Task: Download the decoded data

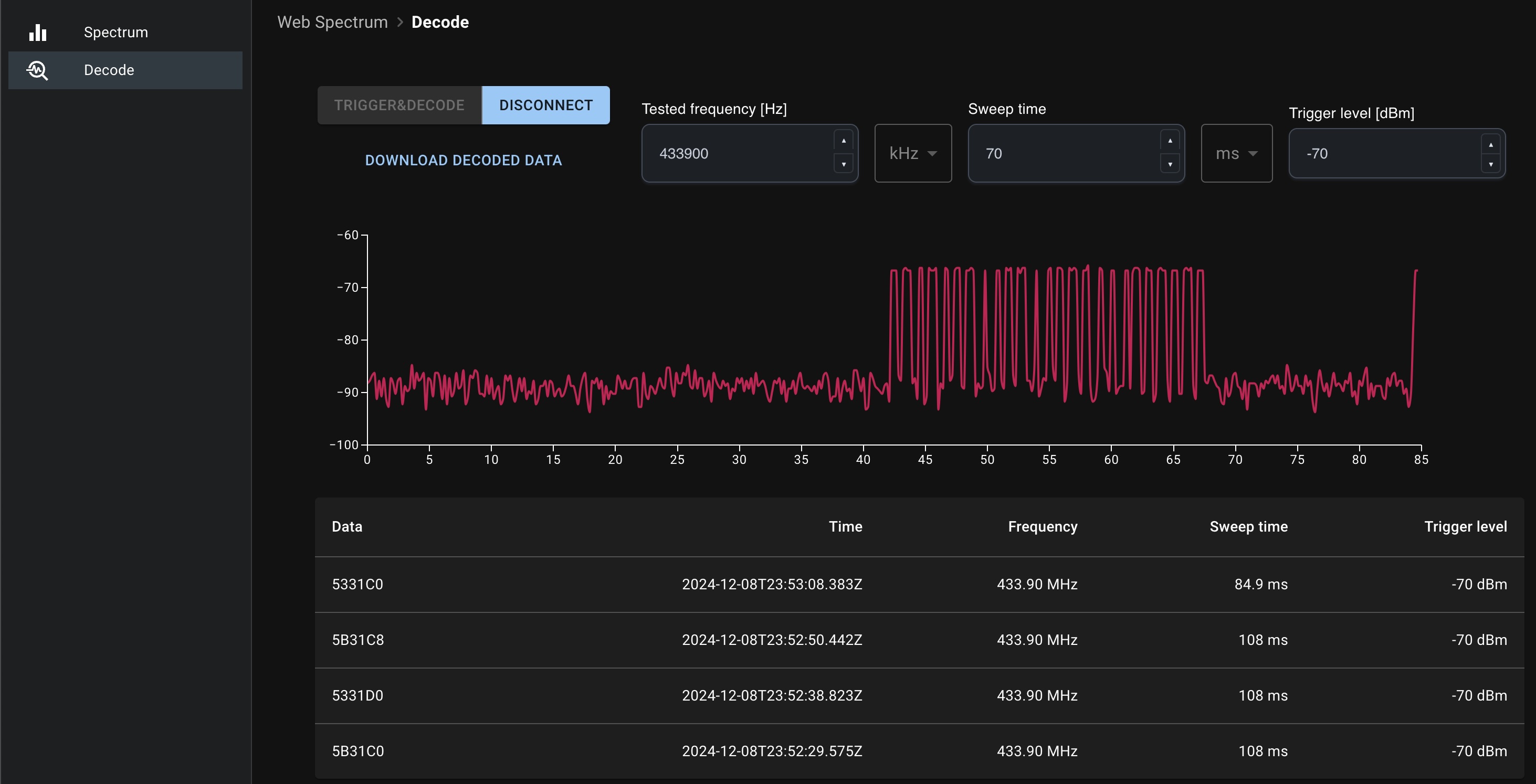Action: pyautogui.click(x=464, y=161)
